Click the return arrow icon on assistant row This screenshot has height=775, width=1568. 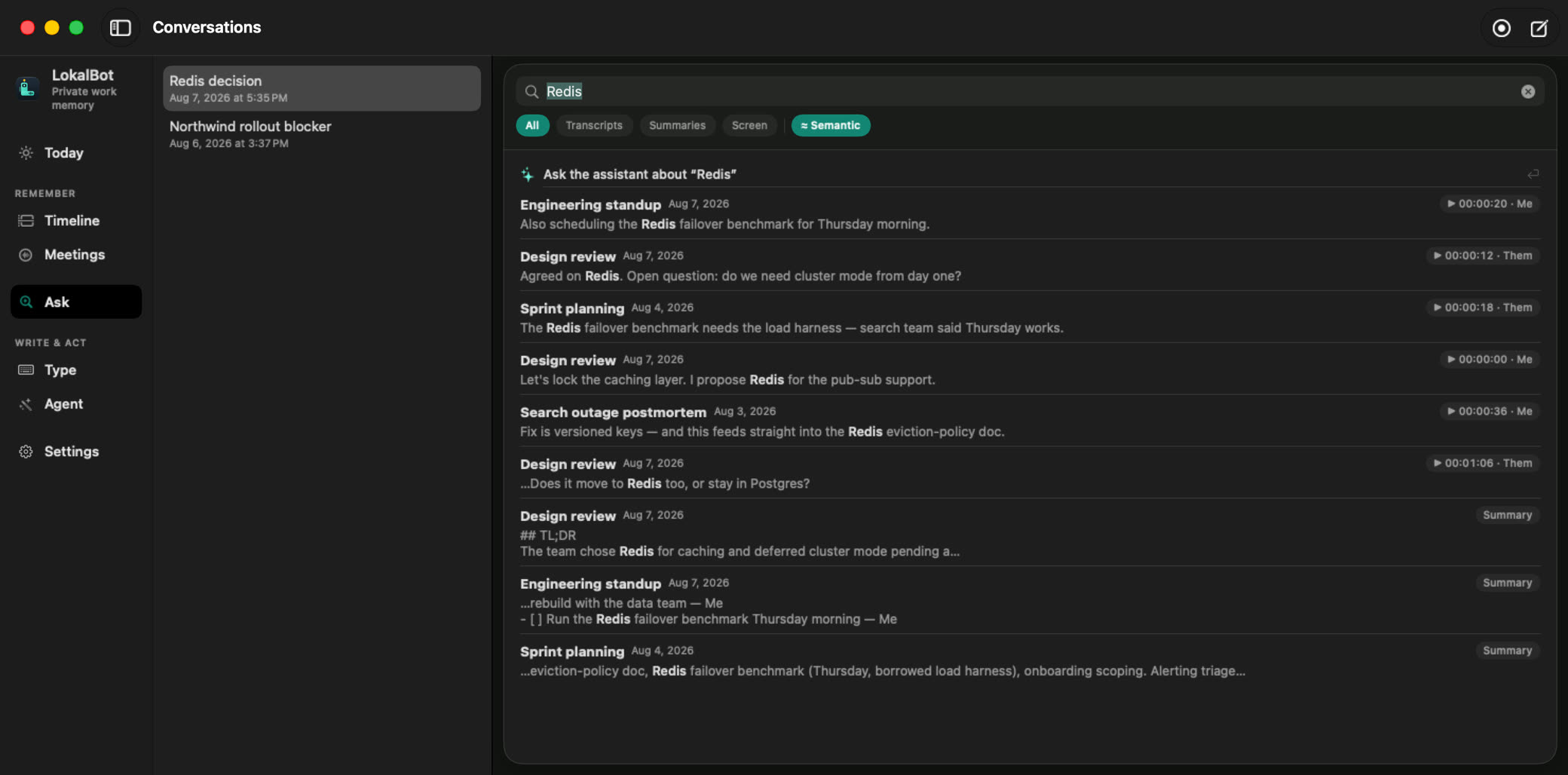pyautogui.click(x=1533, y=174)
